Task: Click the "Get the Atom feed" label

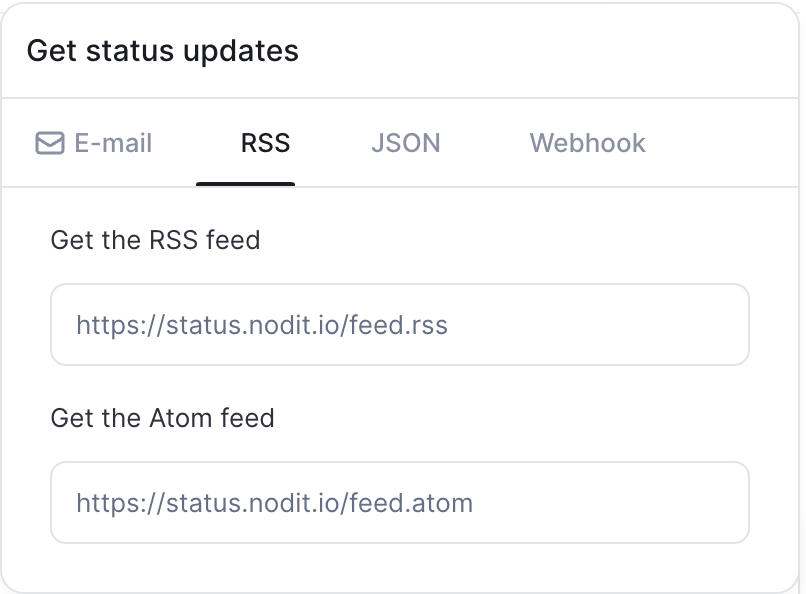Action: [x=162, y=418]
